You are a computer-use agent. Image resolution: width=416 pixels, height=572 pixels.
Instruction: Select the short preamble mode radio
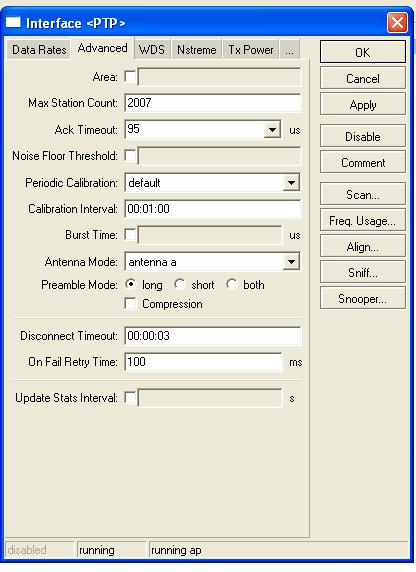pos(179,284)
